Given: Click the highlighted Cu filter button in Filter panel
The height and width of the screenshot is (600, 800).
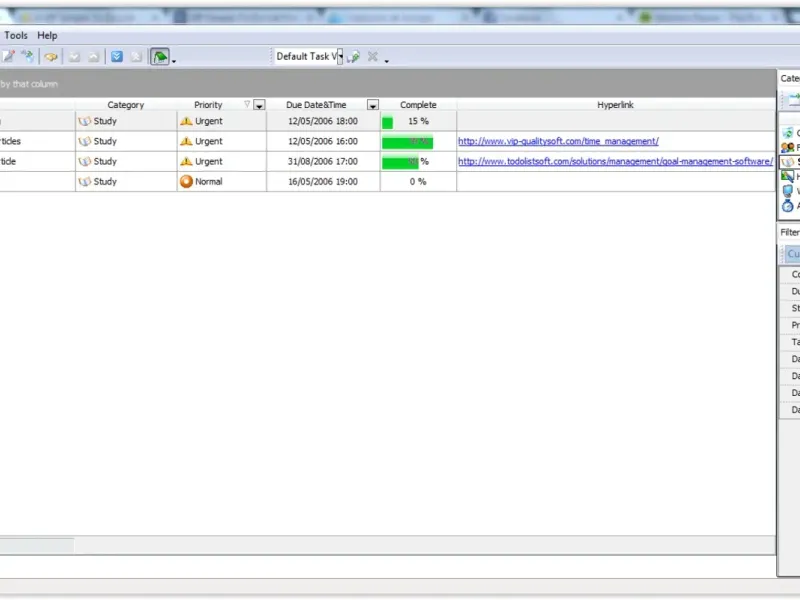Looking at the screenshot, I should [792, 254].
